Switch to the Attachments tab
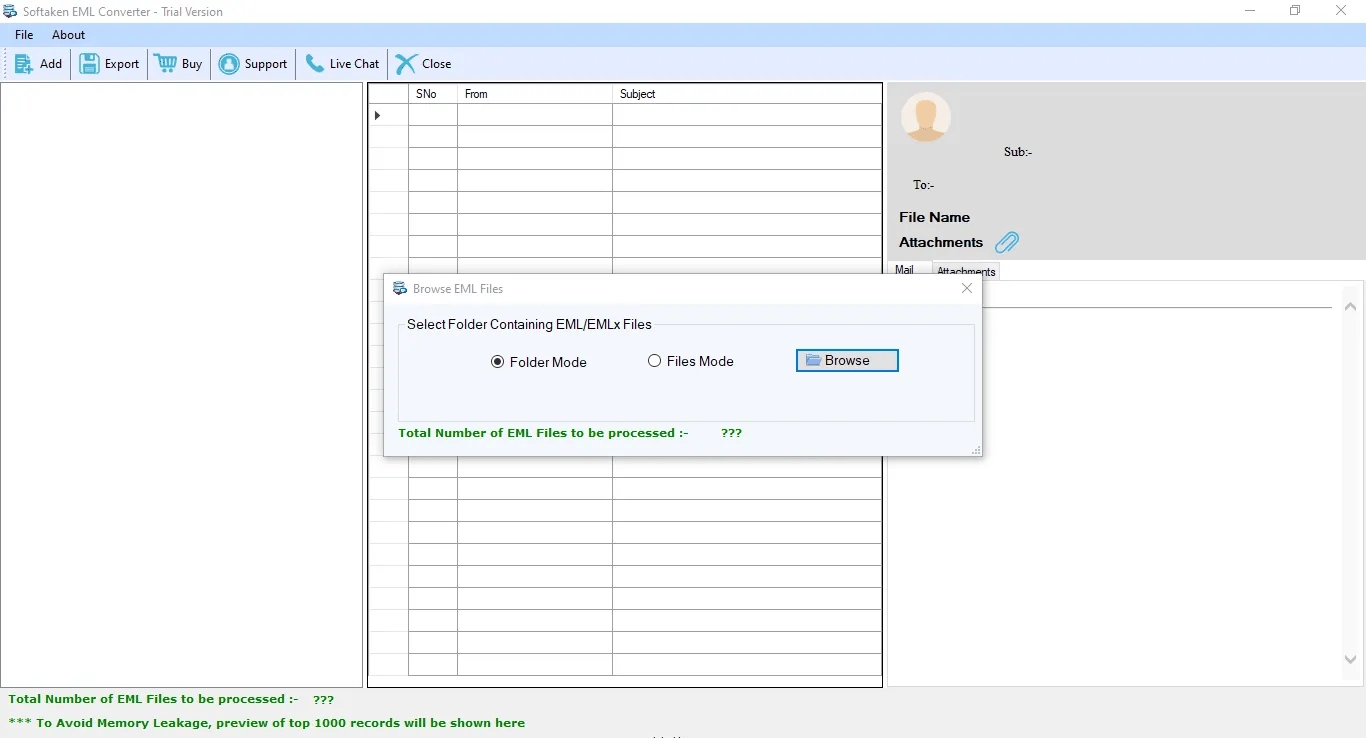This screenshot has height=738, width=1366. coord(965,270)
